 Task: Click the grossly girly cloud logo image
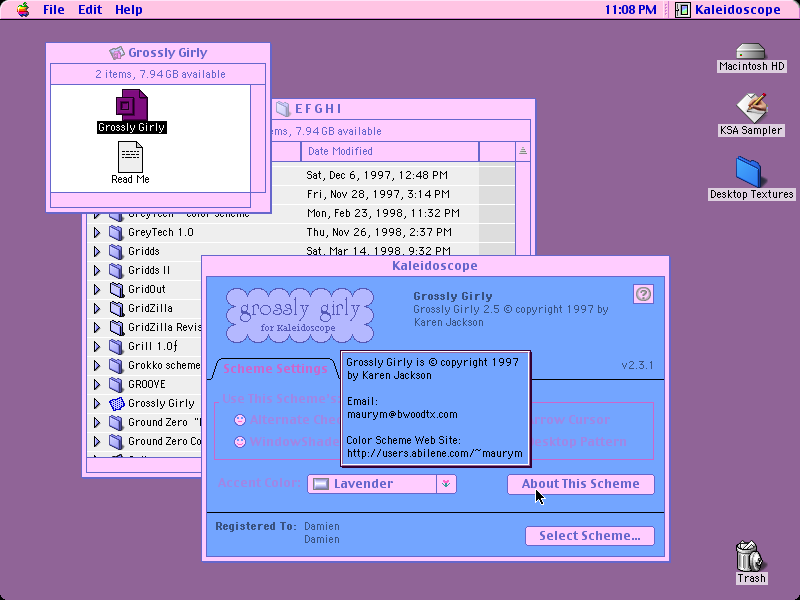click(299, 315)
